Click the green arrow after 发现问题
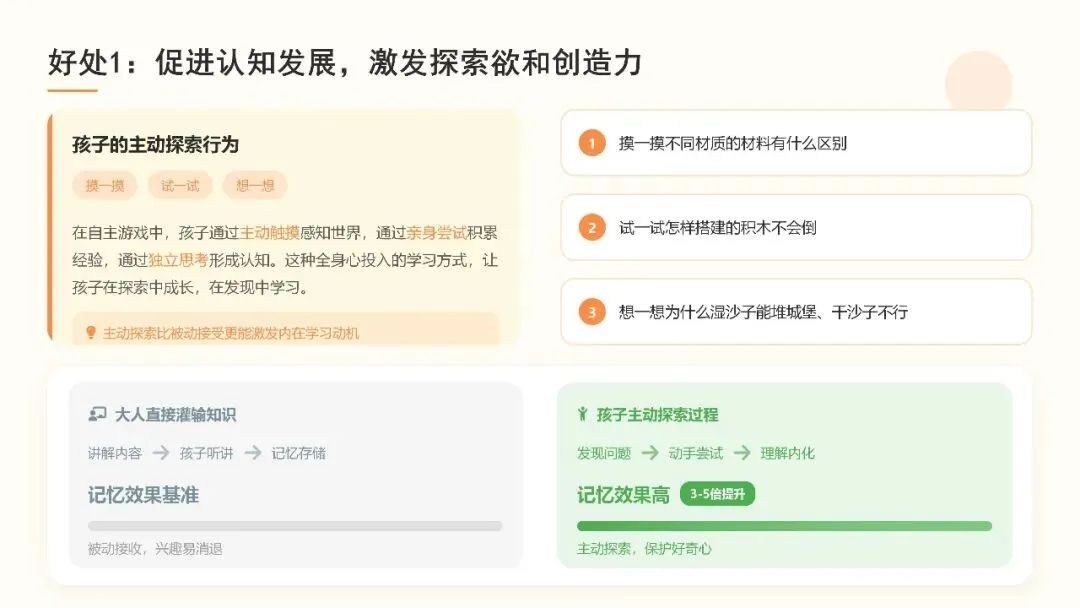This screenshot has height=608, width=1080. pyautogui.click(x=650, y=453)
